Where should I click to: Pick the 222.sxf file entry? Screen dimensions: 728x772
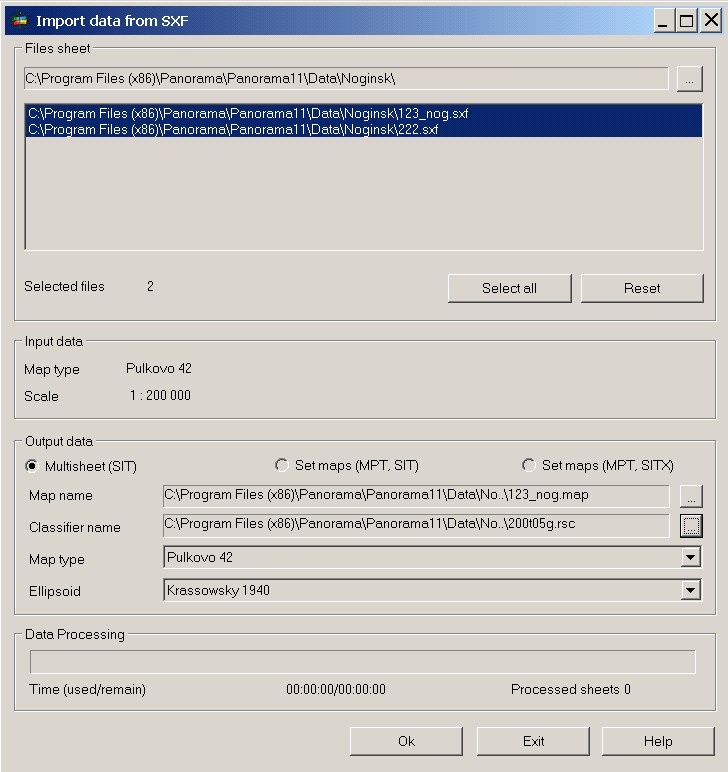pyautogui.click(x=232, y=130)
